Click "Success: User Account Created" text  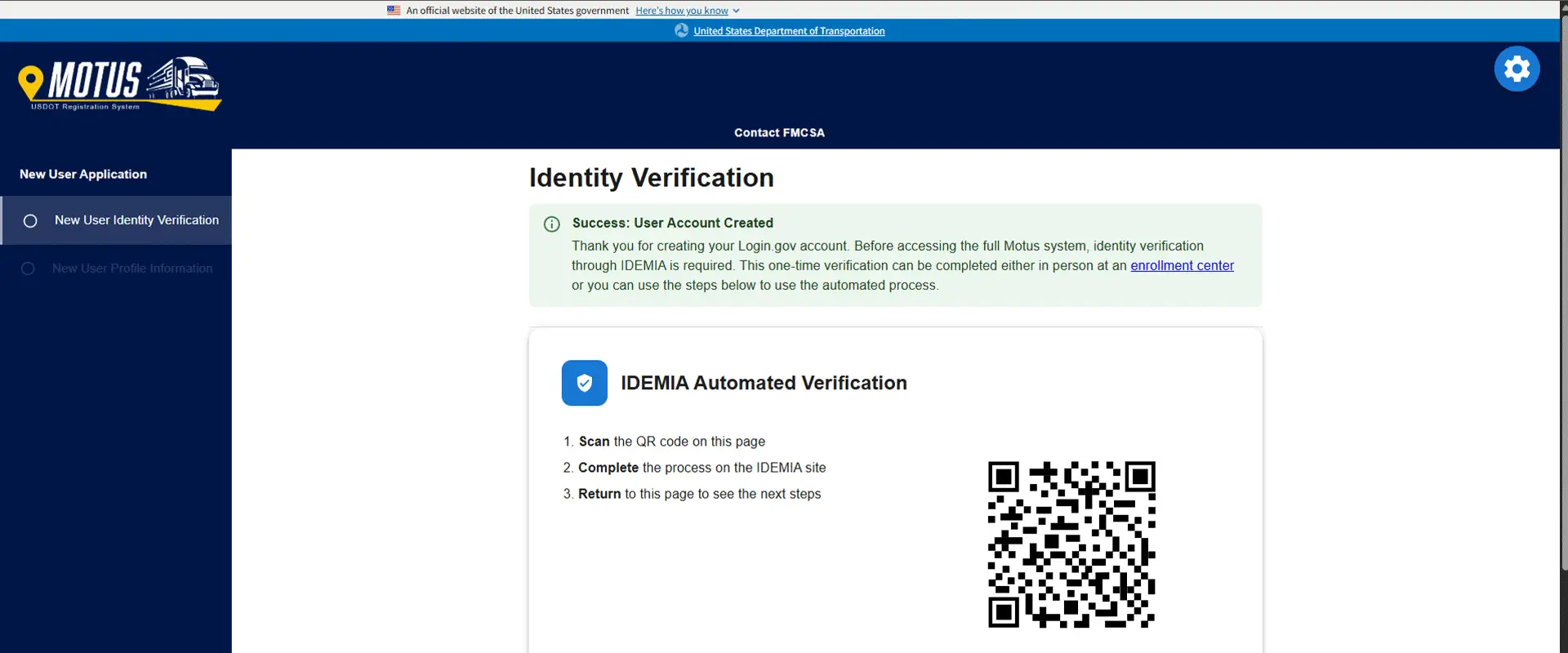[673, 223]
